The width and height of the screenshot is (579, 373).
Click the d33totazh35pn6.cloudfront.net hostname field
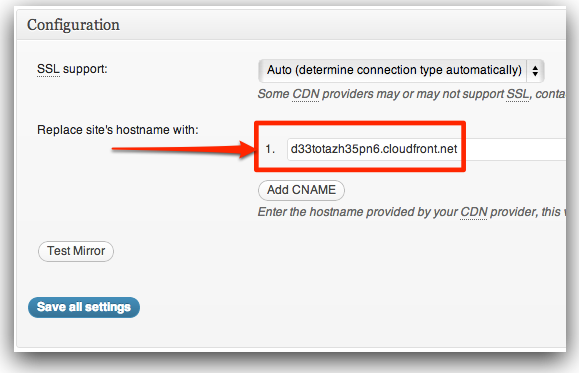pos(426,149)
